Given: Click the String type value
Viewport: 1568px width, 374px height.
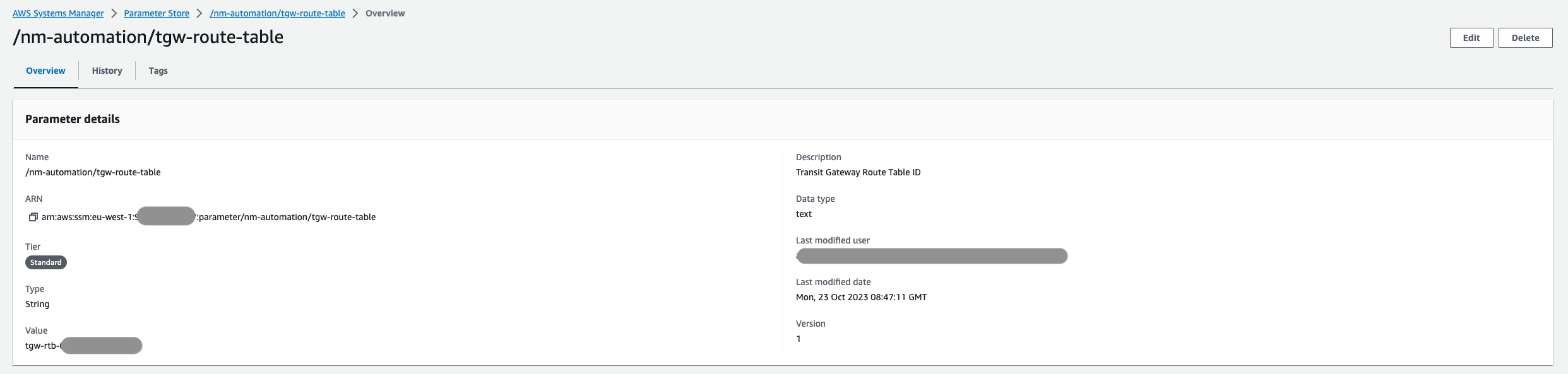Looking at the screenshot, I should pos(37,304).
